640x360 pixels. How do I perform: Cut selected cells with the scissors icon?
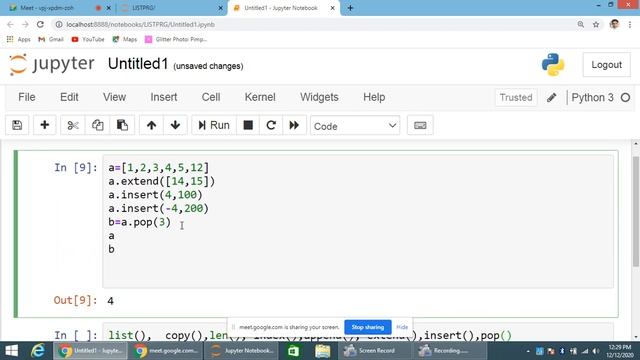click(x=73, y=125)
